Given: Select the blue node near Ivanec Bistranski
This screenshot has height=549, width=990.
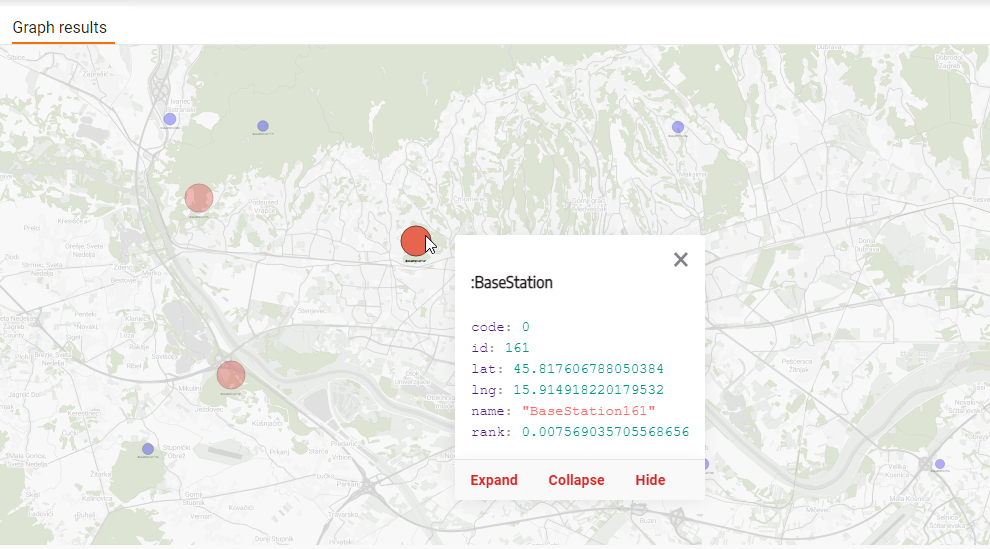Looking at the screenshot, I should [x=170, y=119].
